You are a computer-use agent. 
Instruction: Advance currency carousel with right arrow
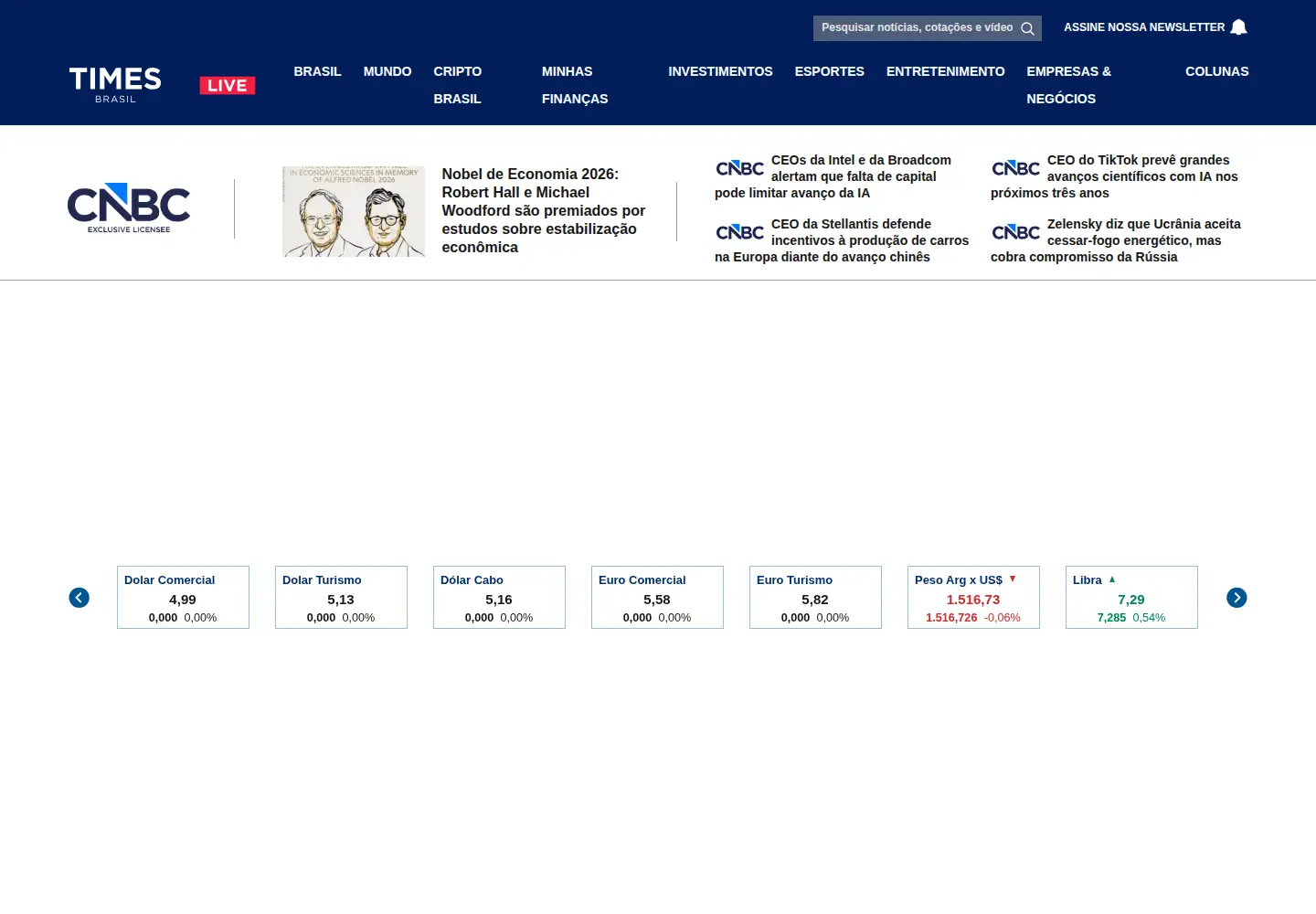tap(1236, 598)
